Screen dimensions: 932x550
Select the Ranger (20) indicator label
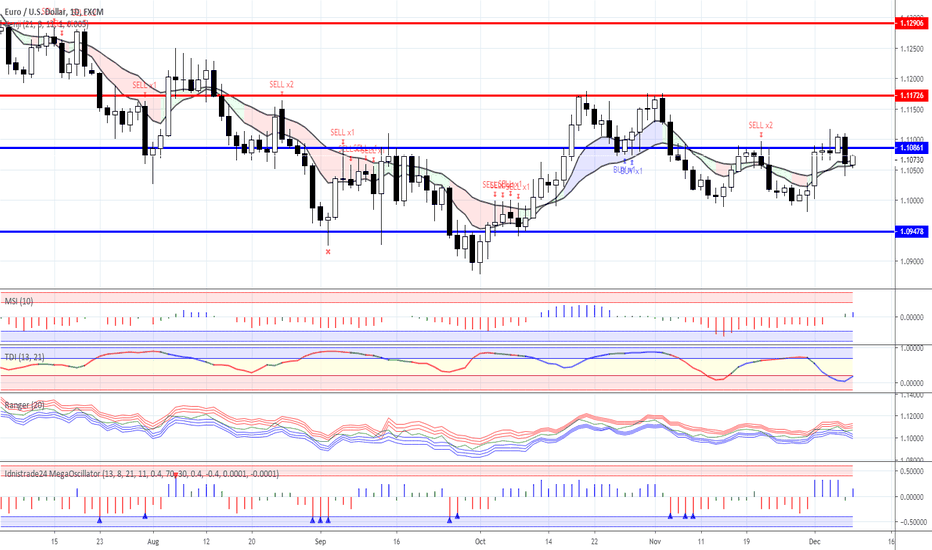coord(25,405)
